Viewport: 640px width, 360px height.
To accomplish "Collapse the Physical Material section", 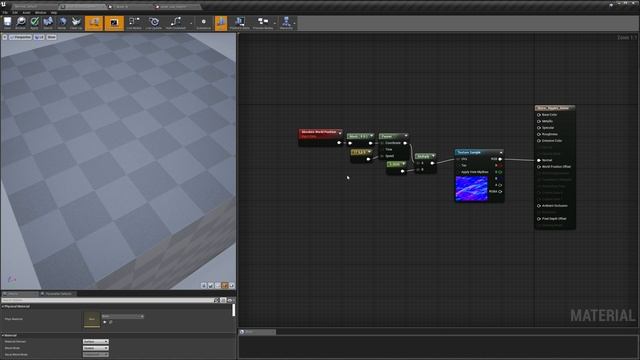I will pyautogui.click(x=2, y=306).
